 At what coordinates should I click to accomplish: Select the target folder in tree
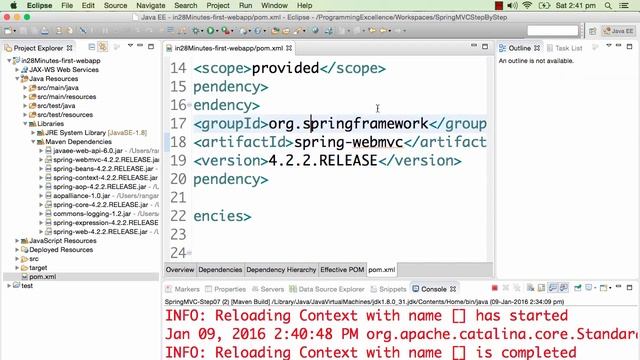38,267
